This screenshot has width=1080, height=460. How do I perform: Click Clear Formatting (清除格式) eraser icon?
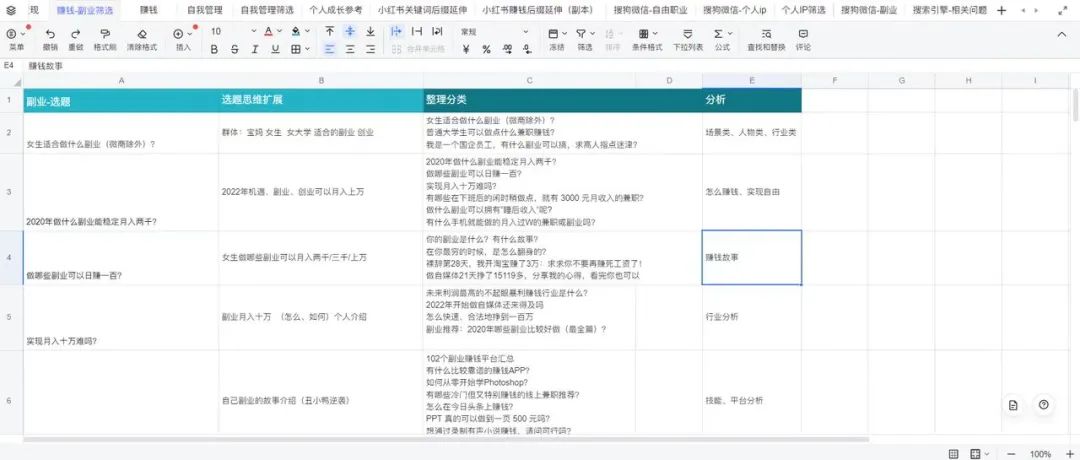point(142,33)
